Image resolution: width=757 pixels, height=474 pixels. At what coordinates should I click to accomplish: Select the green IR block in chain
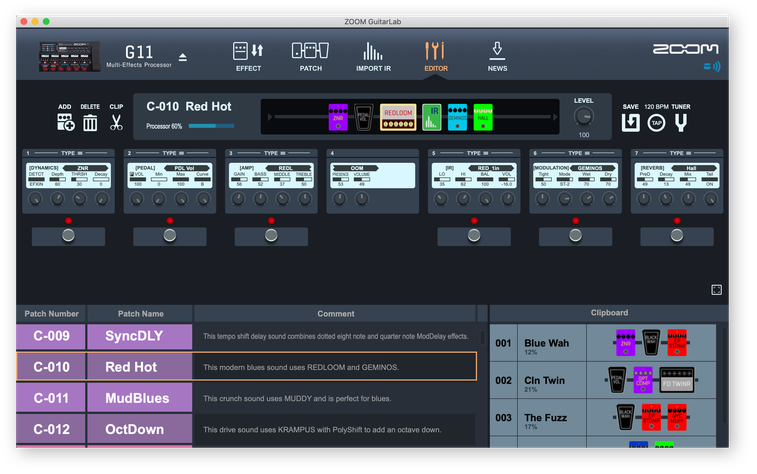pos(432,117)
